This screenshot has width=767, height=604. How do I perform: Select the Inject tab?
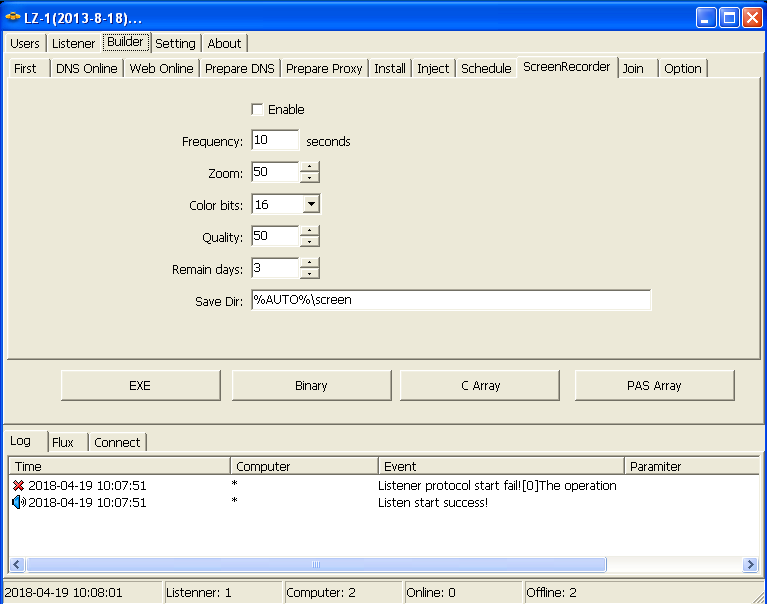tap(433, 68)
